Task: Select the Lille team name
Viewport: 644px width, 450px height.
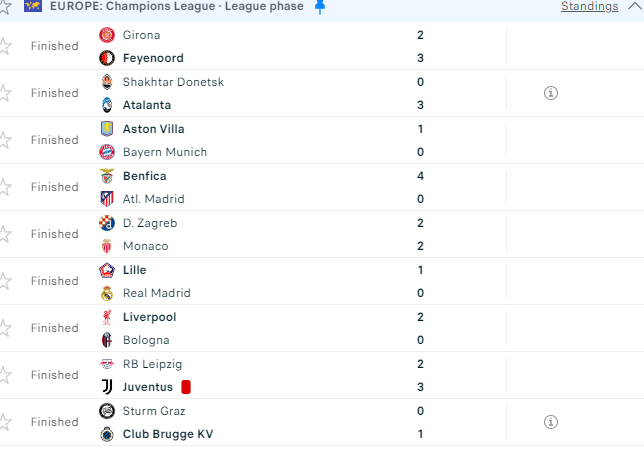Action: pyautogui.click(x=134, y=270)
